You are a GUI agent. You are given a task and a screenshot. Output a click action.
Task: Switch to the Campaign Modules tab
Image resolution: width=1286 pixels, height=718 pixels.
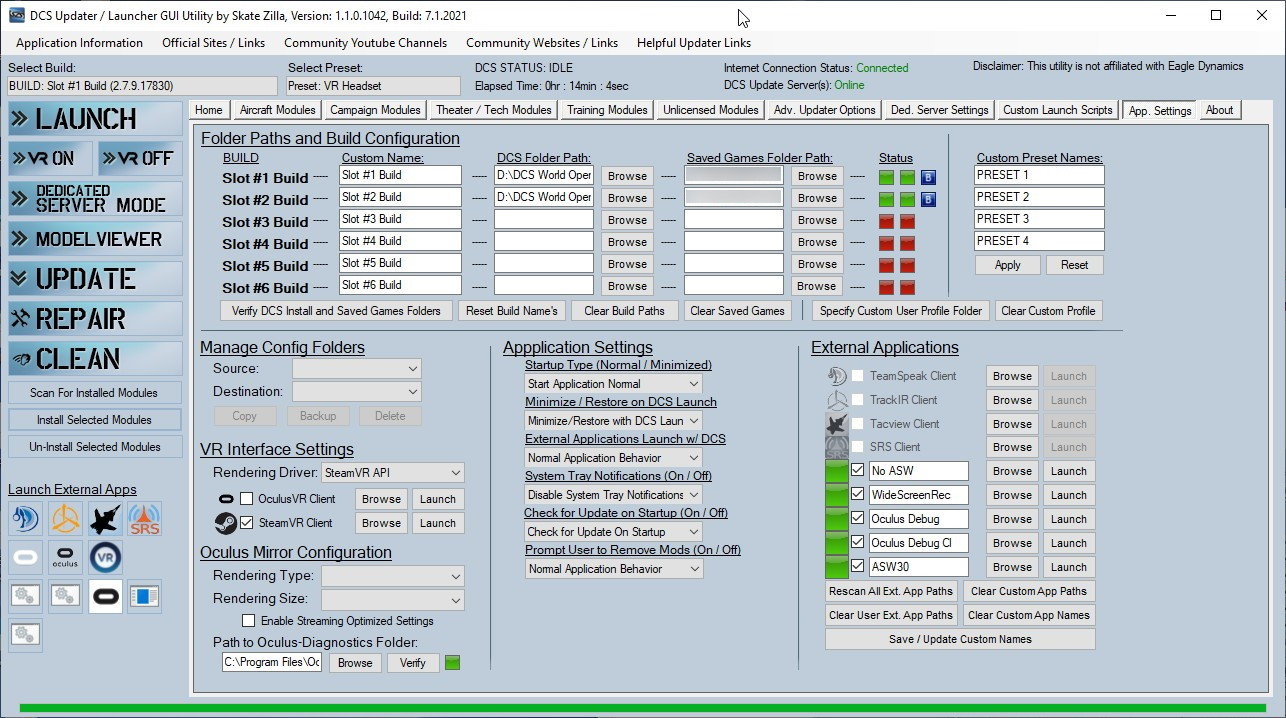pyautogui.click(x=375, y=110)
